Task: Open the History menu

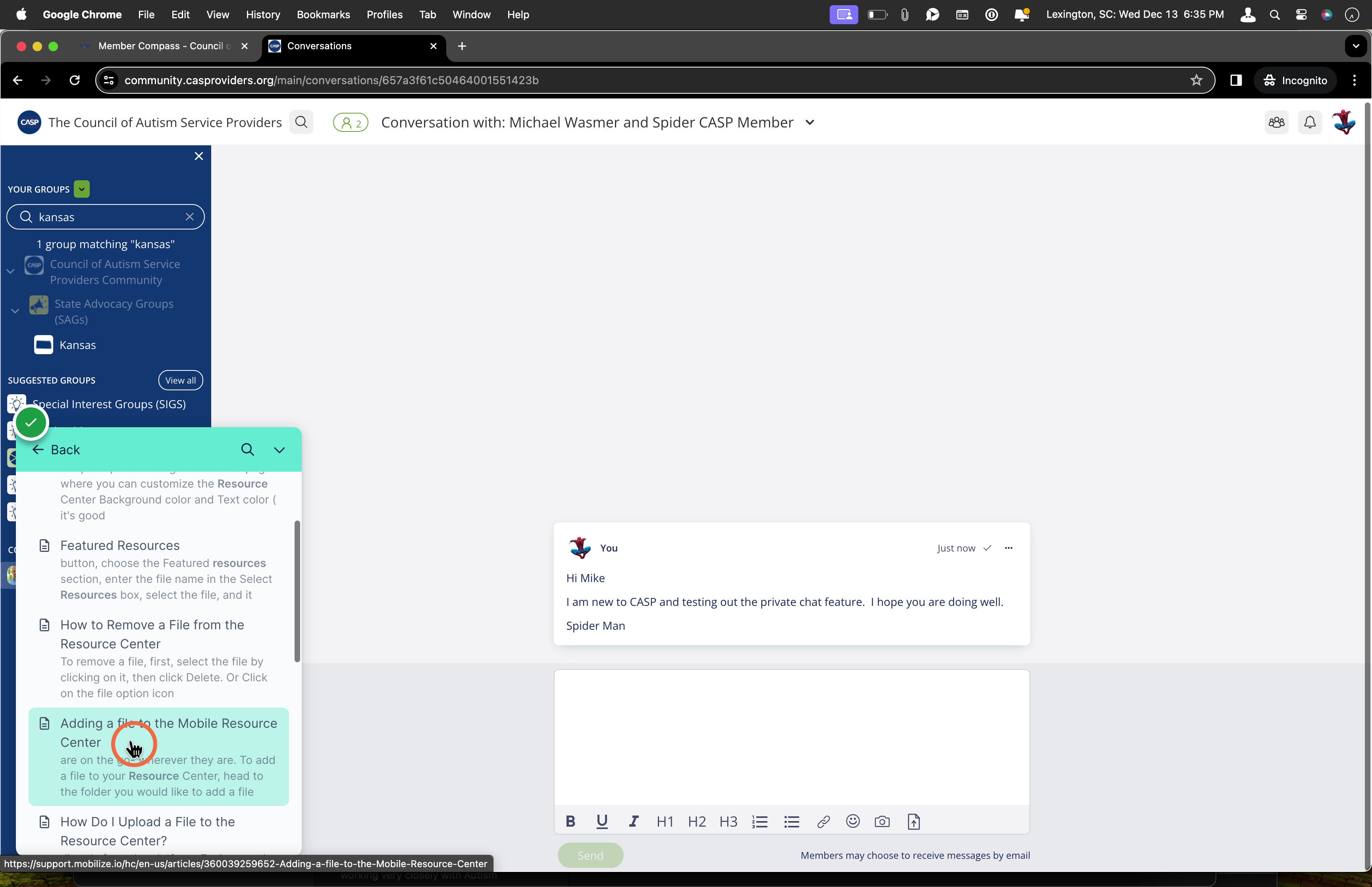Action: (262, 14)
